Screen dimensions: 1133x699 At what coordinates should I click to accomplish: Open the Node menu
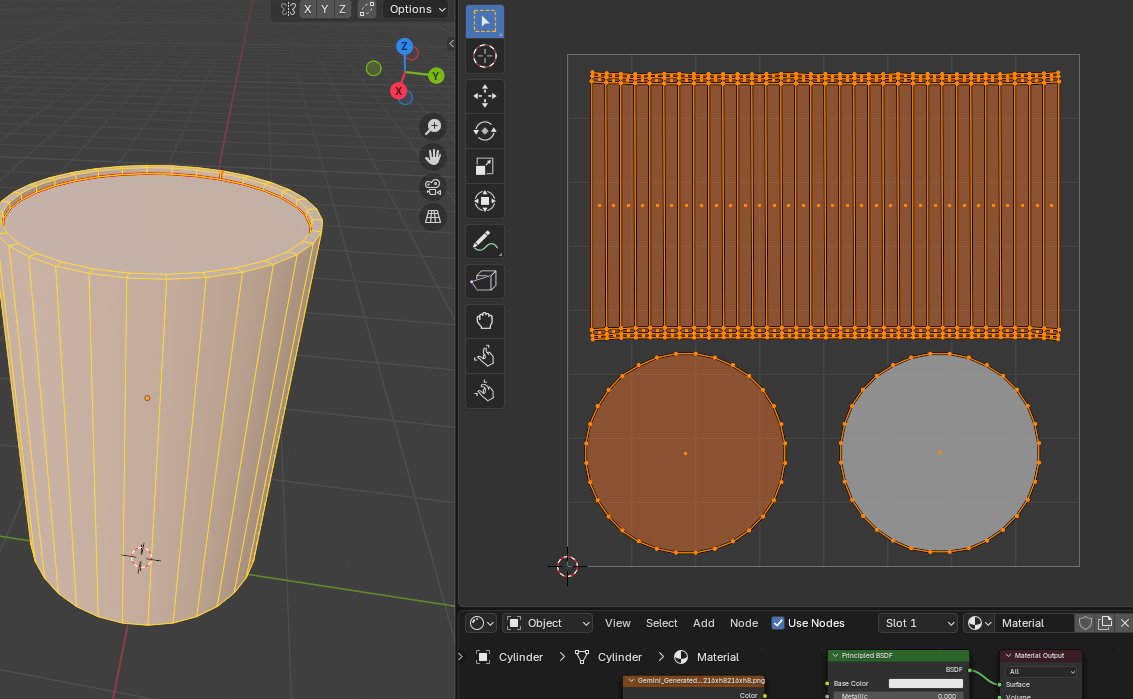coord(744,623)
